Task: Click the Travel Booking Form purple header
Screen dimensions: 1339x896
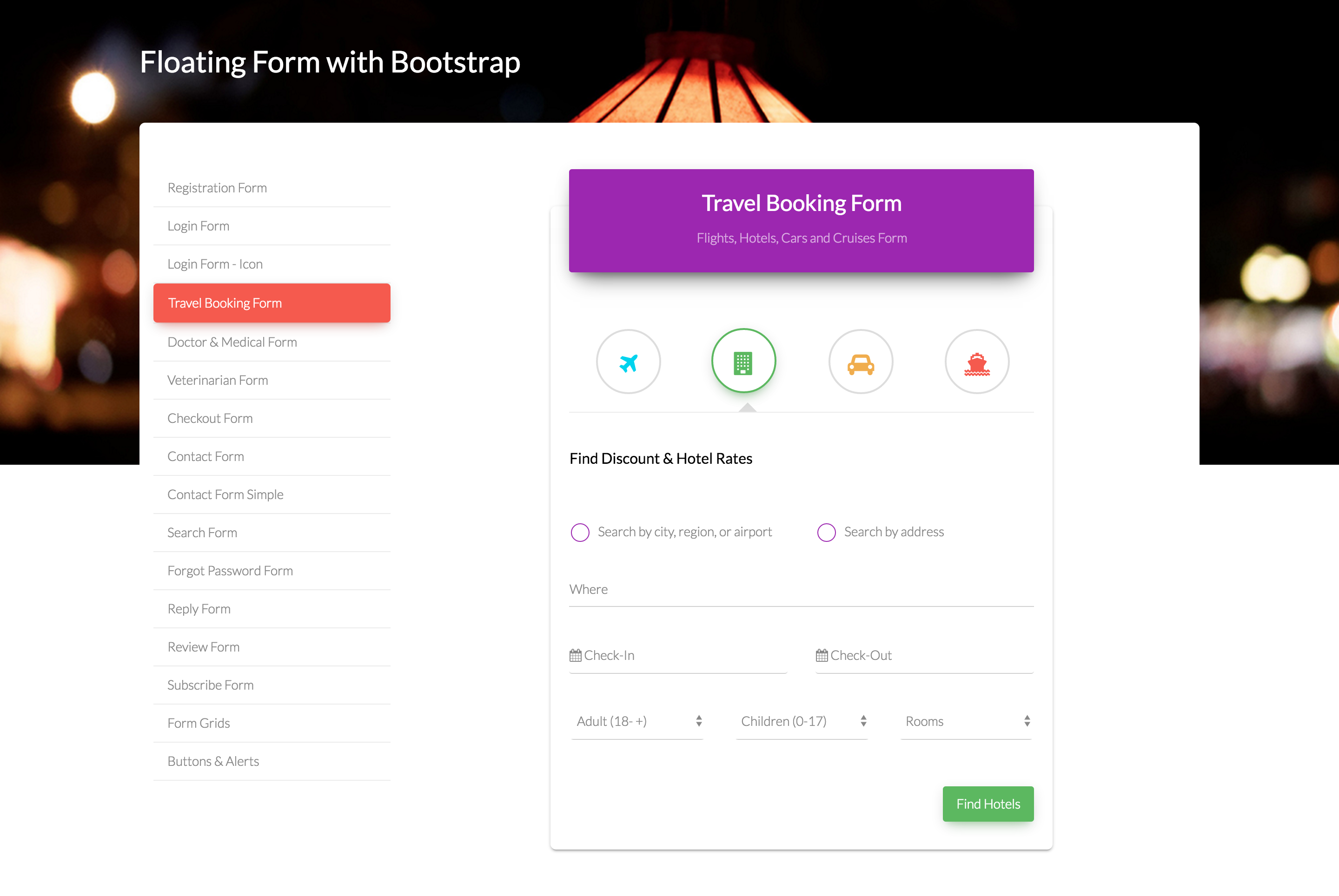Action: 802,221
